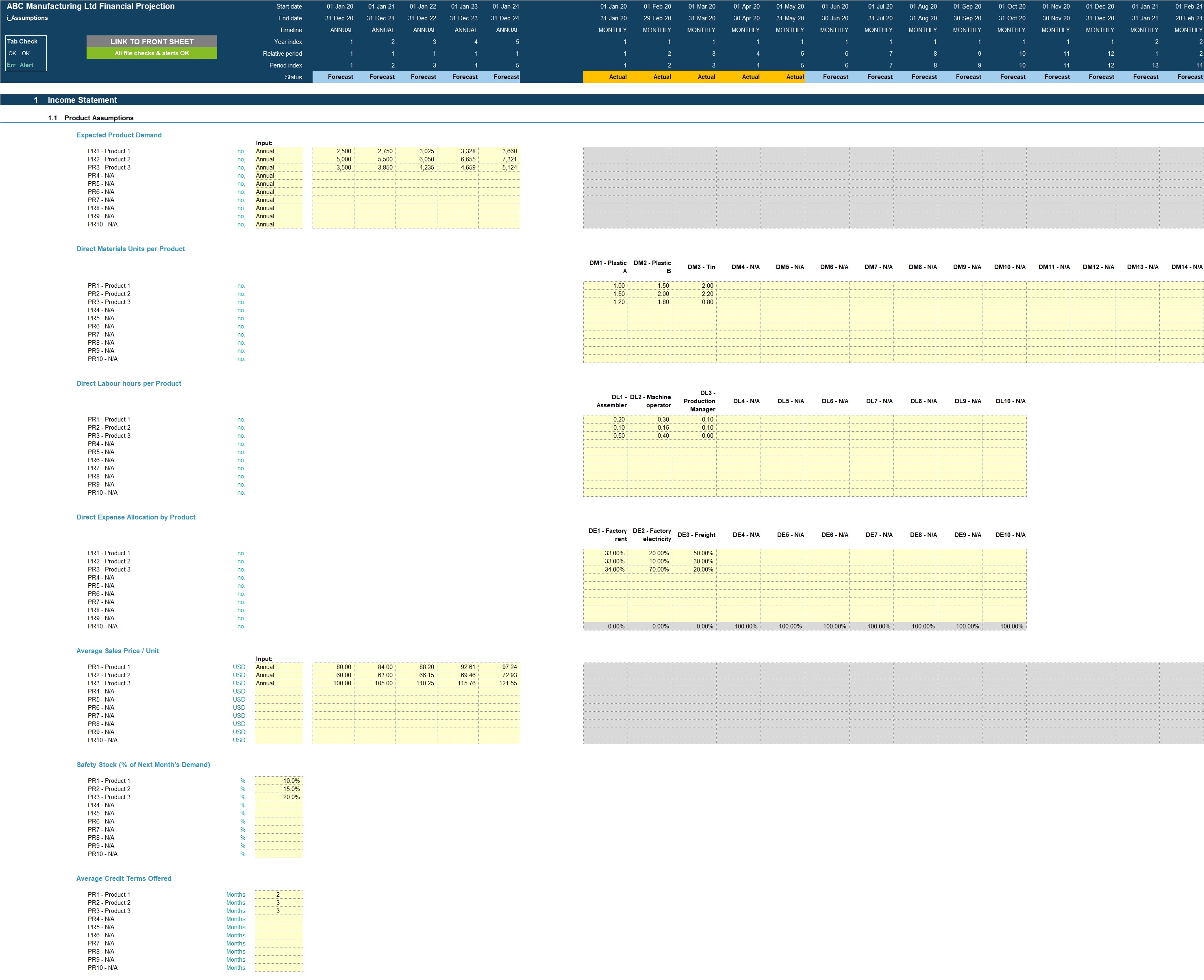Select the 'Direct Materials Units per Product' heading
Viewport: 1204px width, 980px height.
(x=130, y=248)
